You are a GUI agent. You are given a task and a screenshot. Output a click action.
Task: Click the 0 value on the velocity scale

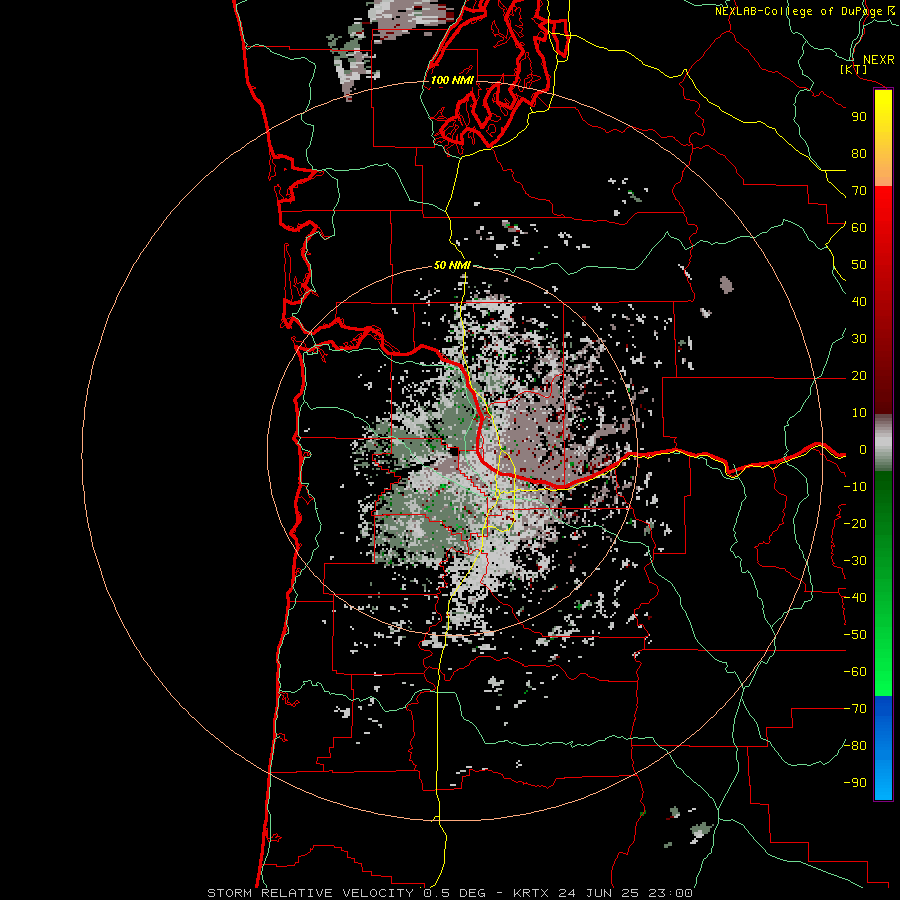(x=863, y=450)
